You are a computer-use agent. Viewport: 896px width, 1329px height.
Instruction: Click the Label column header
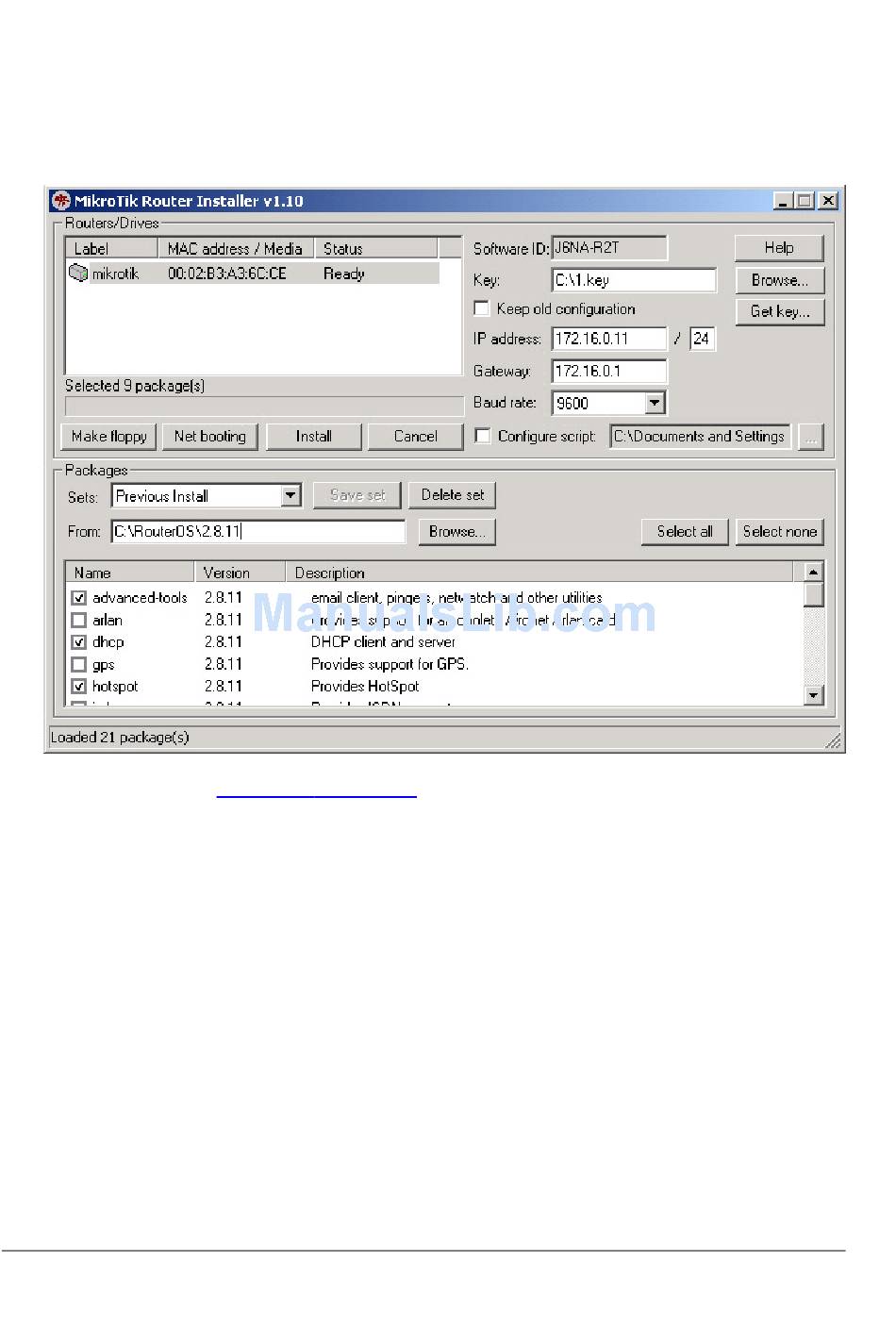111,248
